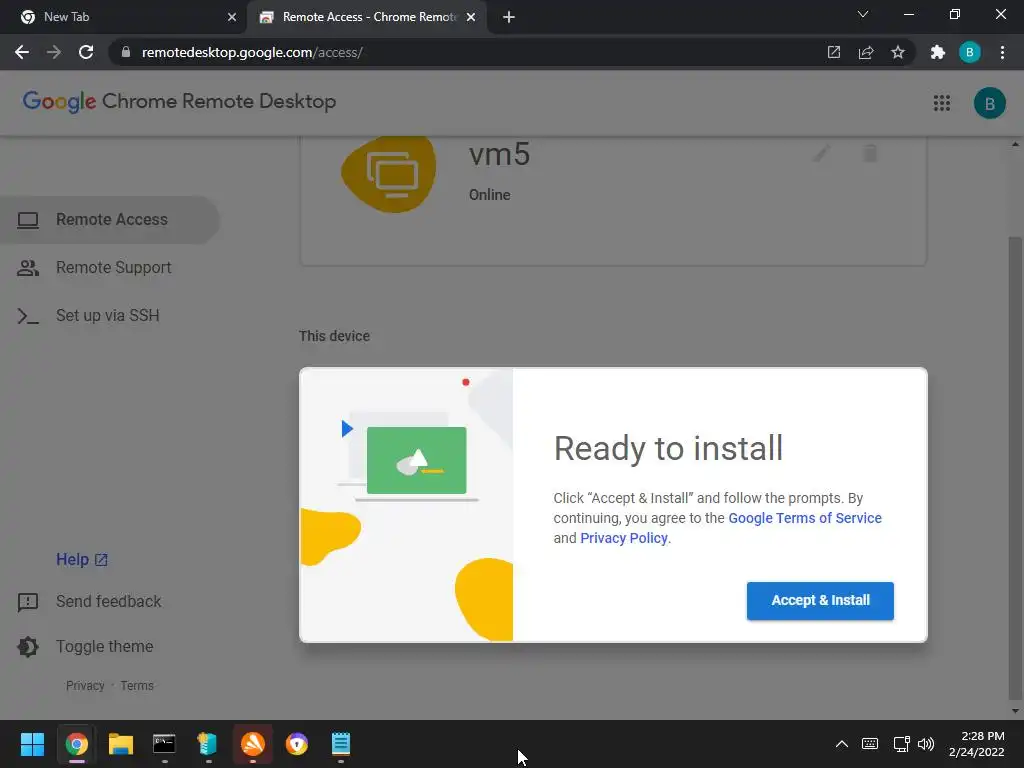This screenshot has width=1024, height=768.
Task: Click Send feedback in sidebar
Action: tap(90, 601)
